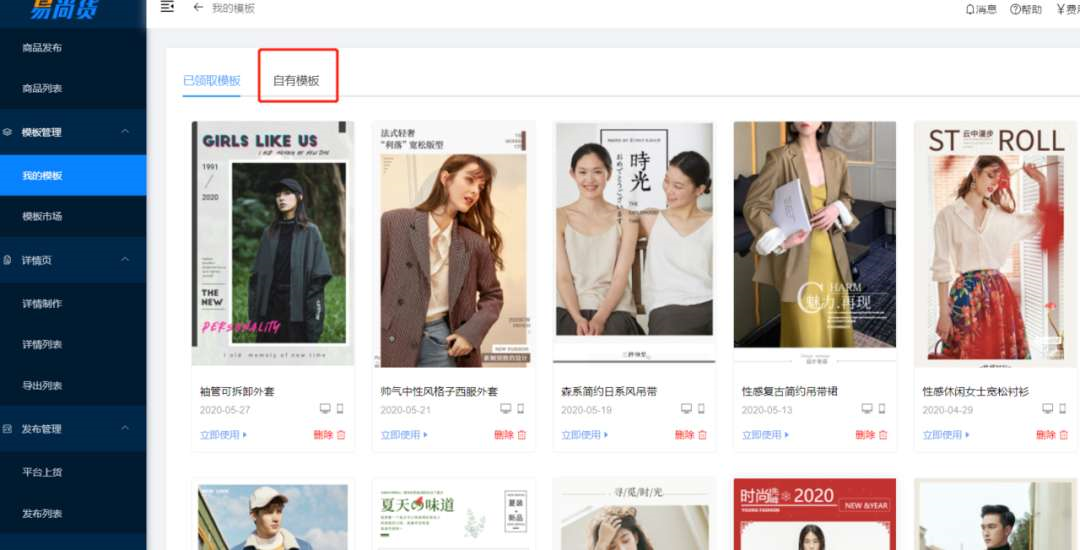Open STROLL shirt template thumbnail
The width and height of the screenshot is (1080, 550).
[x=995, y=244]
